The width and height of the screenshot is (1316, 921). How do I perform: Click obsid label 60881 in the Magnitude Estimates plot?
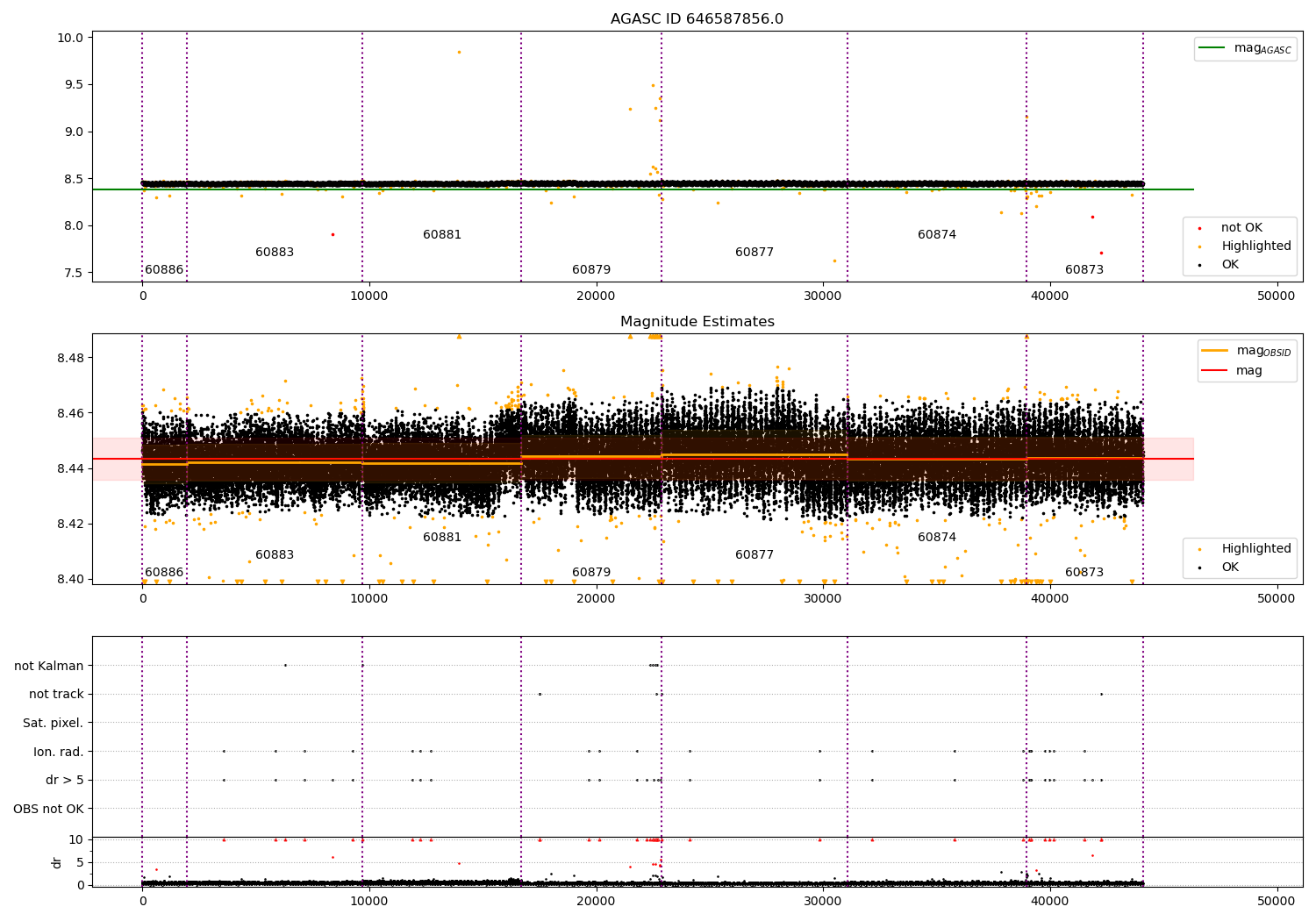(x=442, y=538)
